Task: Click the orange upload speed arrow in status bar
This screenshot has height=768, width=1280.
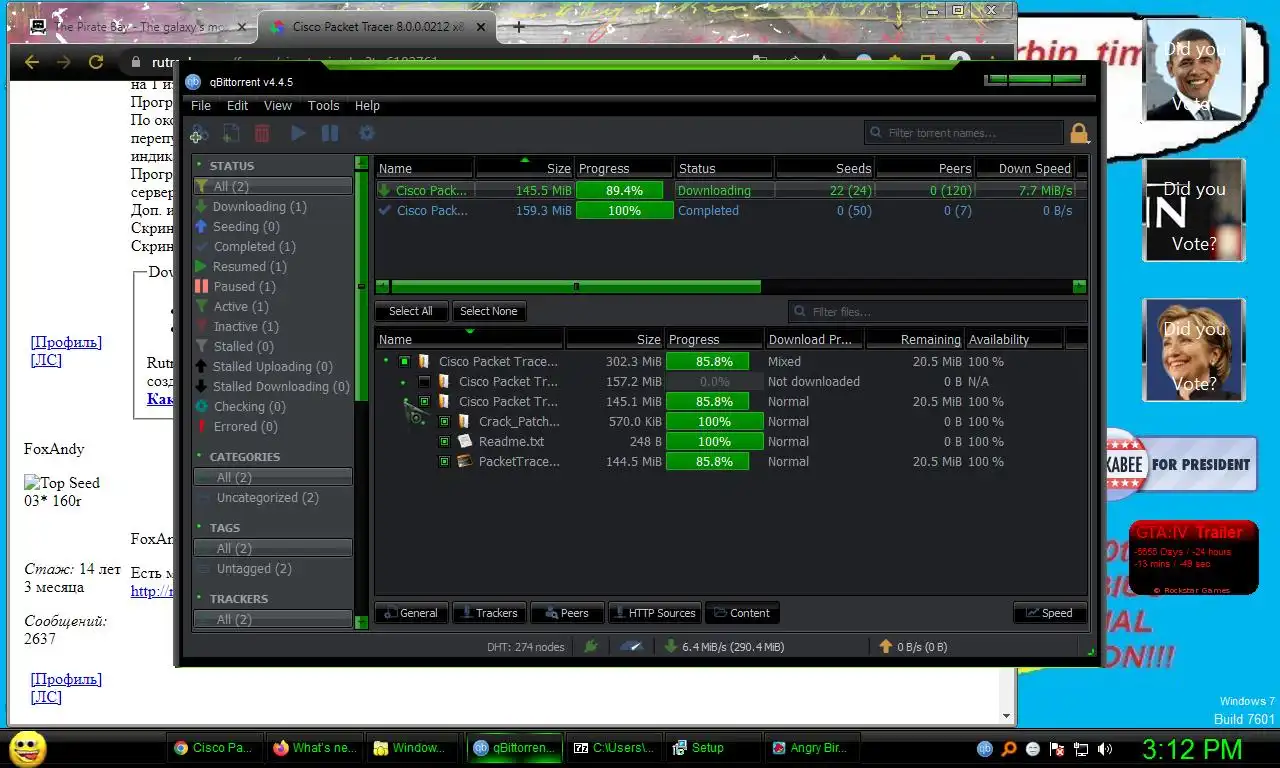Action: click(885, 647)
